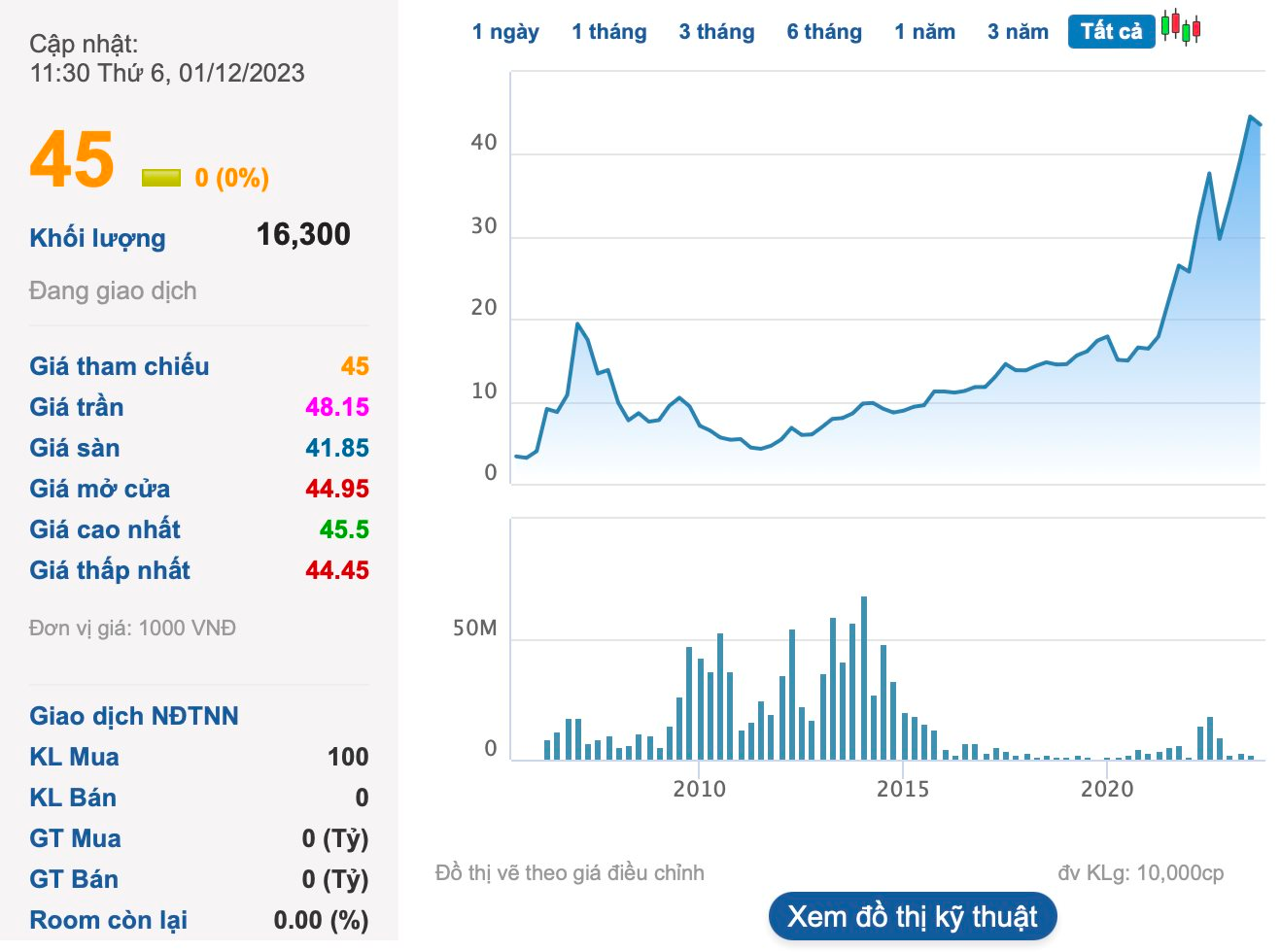Select the 'Tất cả' time range tab
This screenshot has width=1281, height=952.
1112,31
